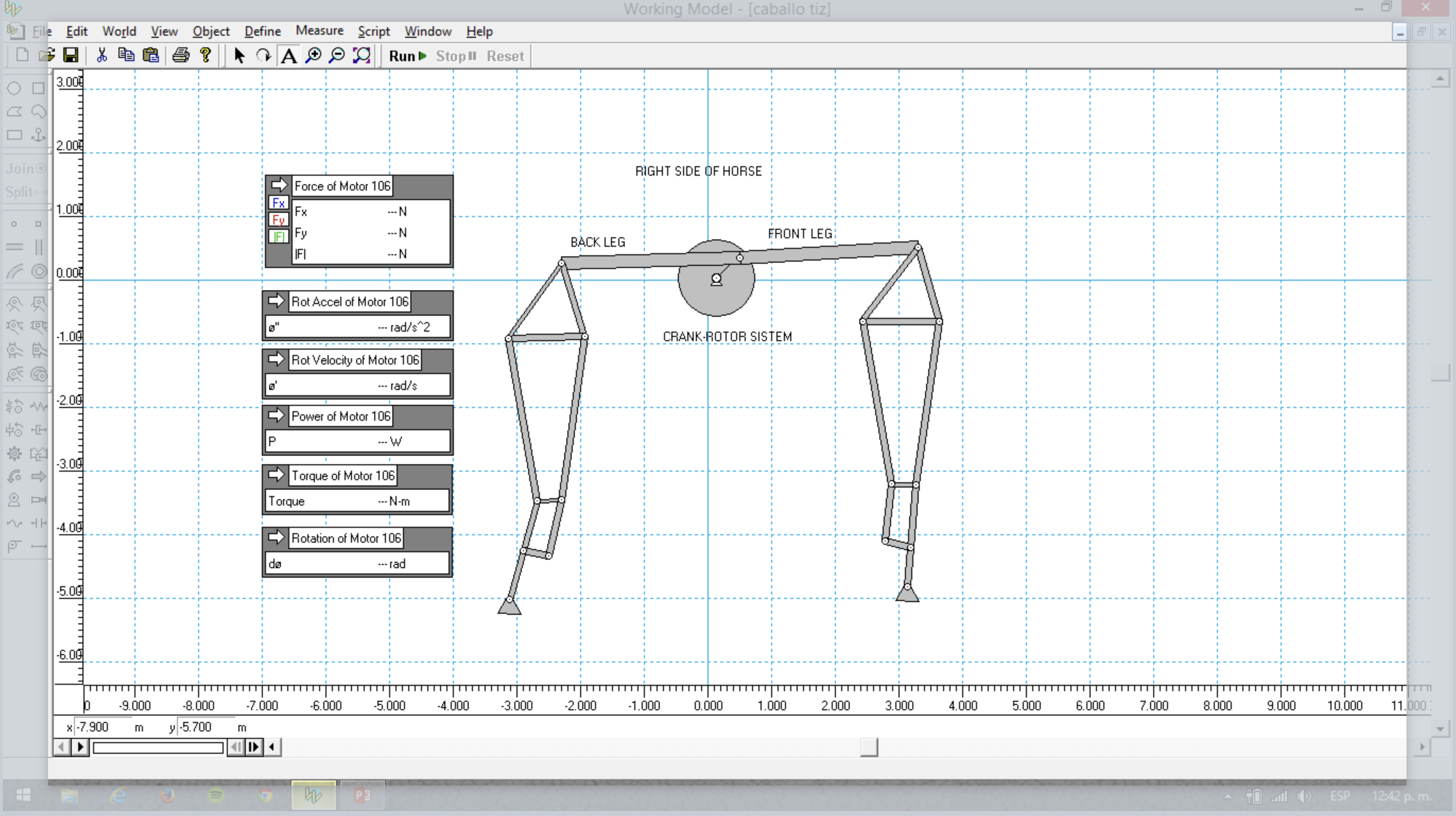The width and height of the screenshot is (1456, 816).
Task: Select the horizontal slot element tool
Action: pos(14,247)
